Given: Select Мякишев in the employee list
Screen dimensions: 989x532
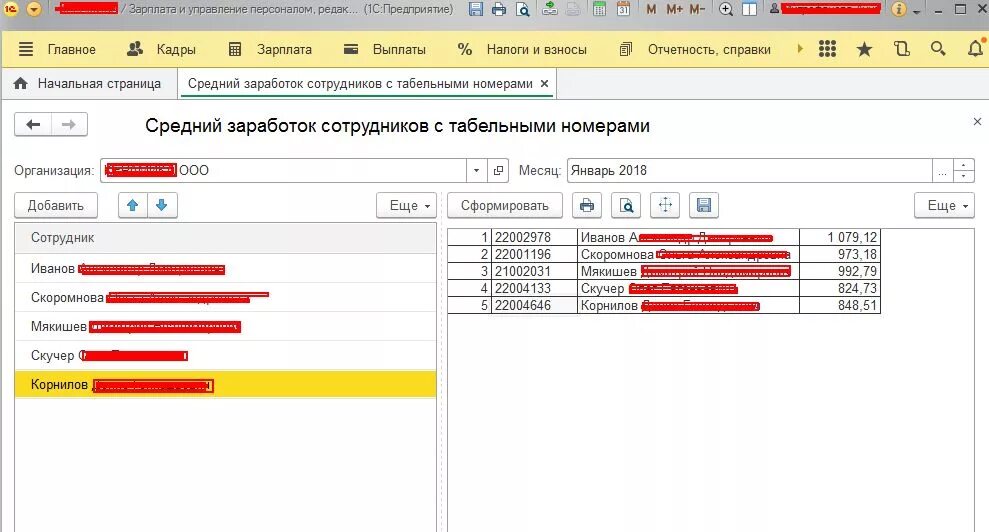Looking at the screenshot, I should pos(225,326).
